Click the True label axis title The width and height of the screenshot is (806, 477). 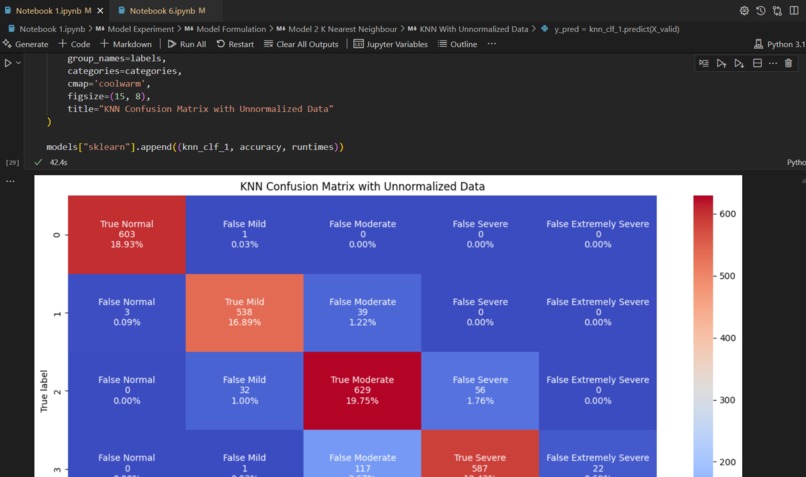pos(44,391)
